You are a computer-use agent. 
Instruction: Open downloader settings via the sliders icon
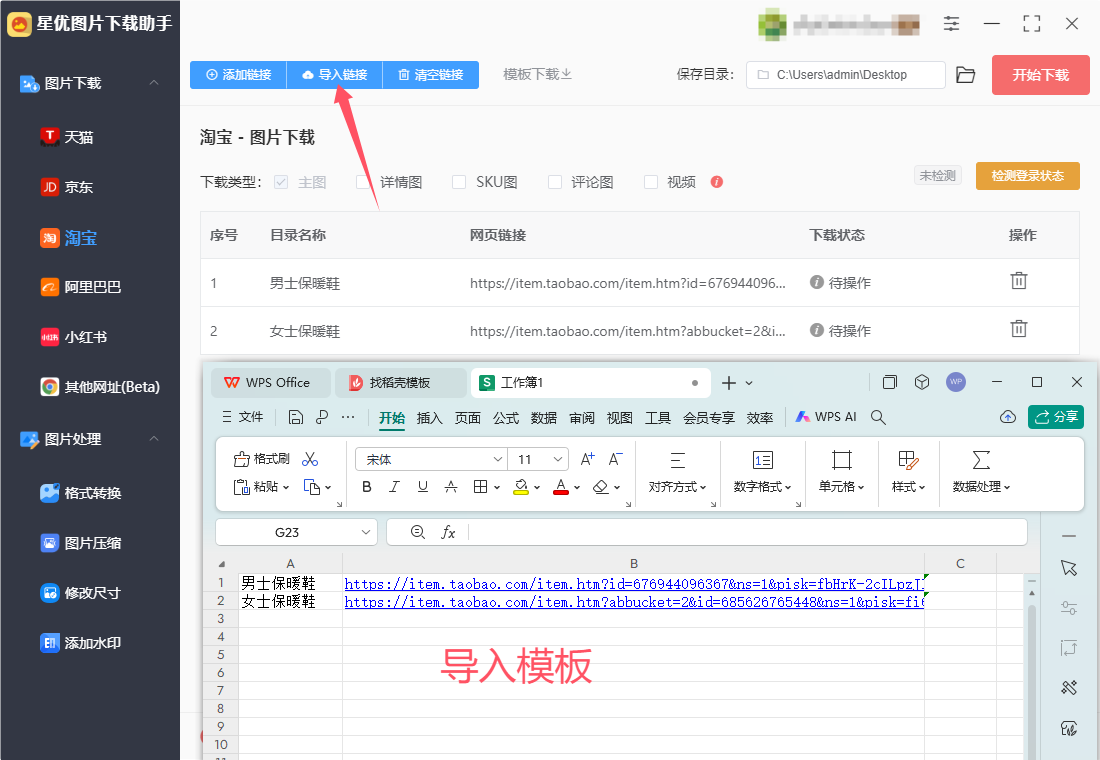coord(951,23)
